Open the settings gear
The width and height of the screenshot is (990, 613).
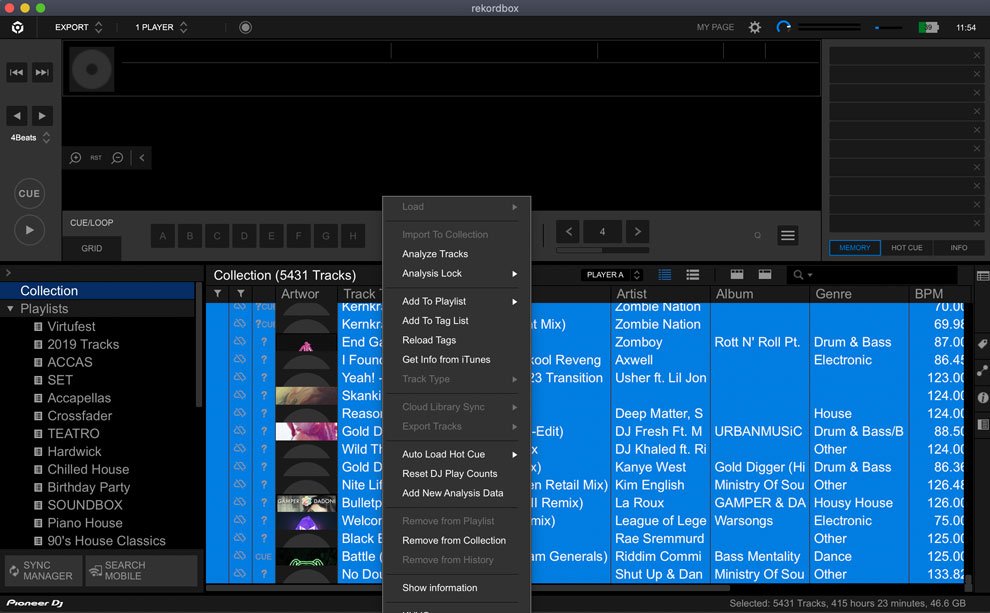(x=754, y=27)
